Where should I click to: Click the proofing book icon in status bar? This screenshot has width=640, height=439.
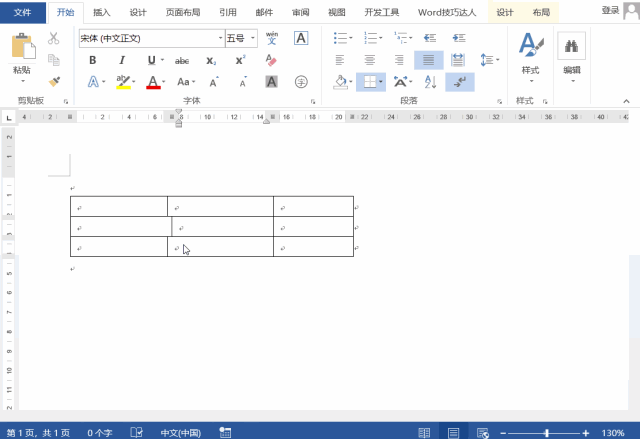(136, 432)
